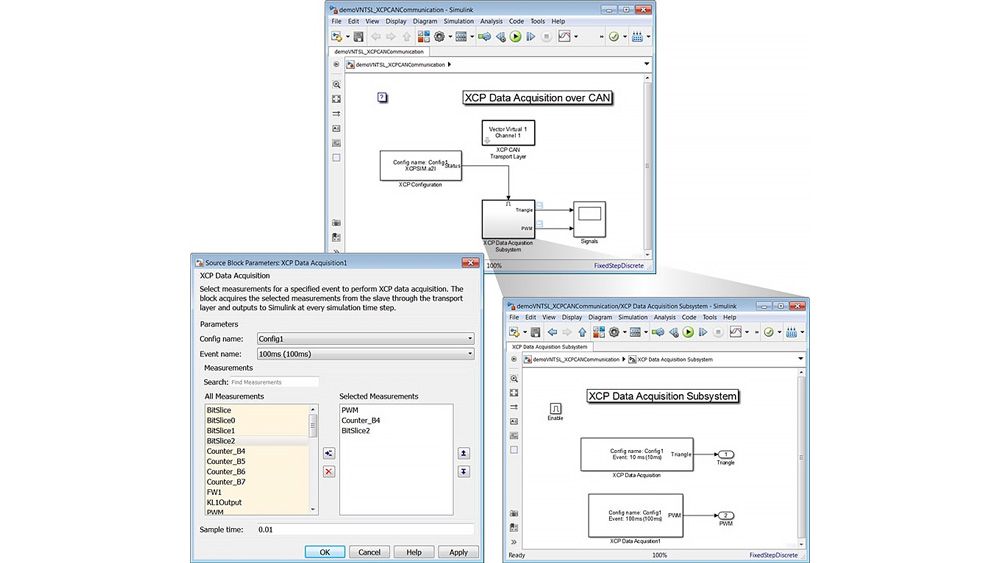Click the move-down arrow beside Selected Measurements
The image size is (1000, 563).
(x=463, y=470)
